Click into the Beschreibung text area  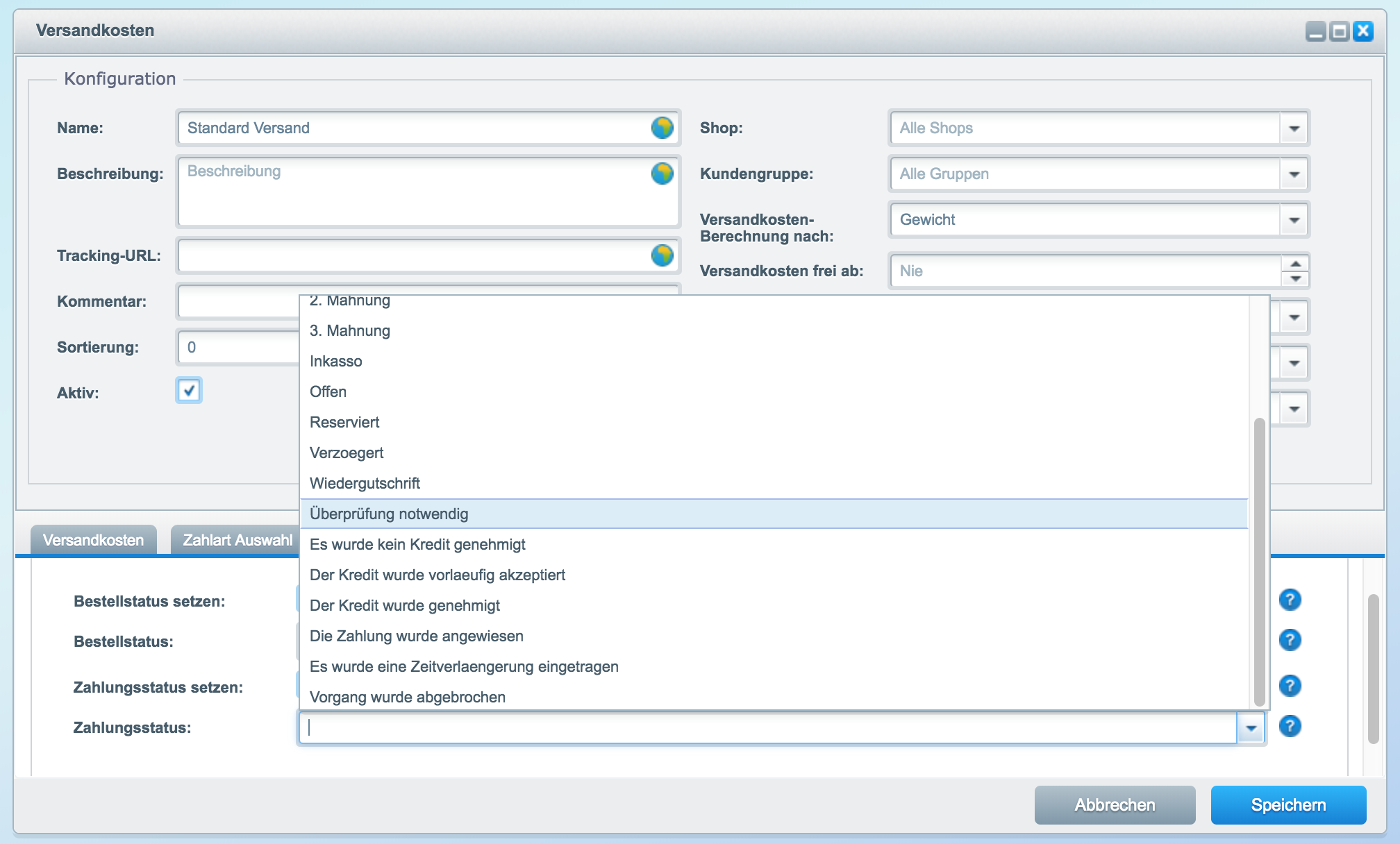coord(428,192)
